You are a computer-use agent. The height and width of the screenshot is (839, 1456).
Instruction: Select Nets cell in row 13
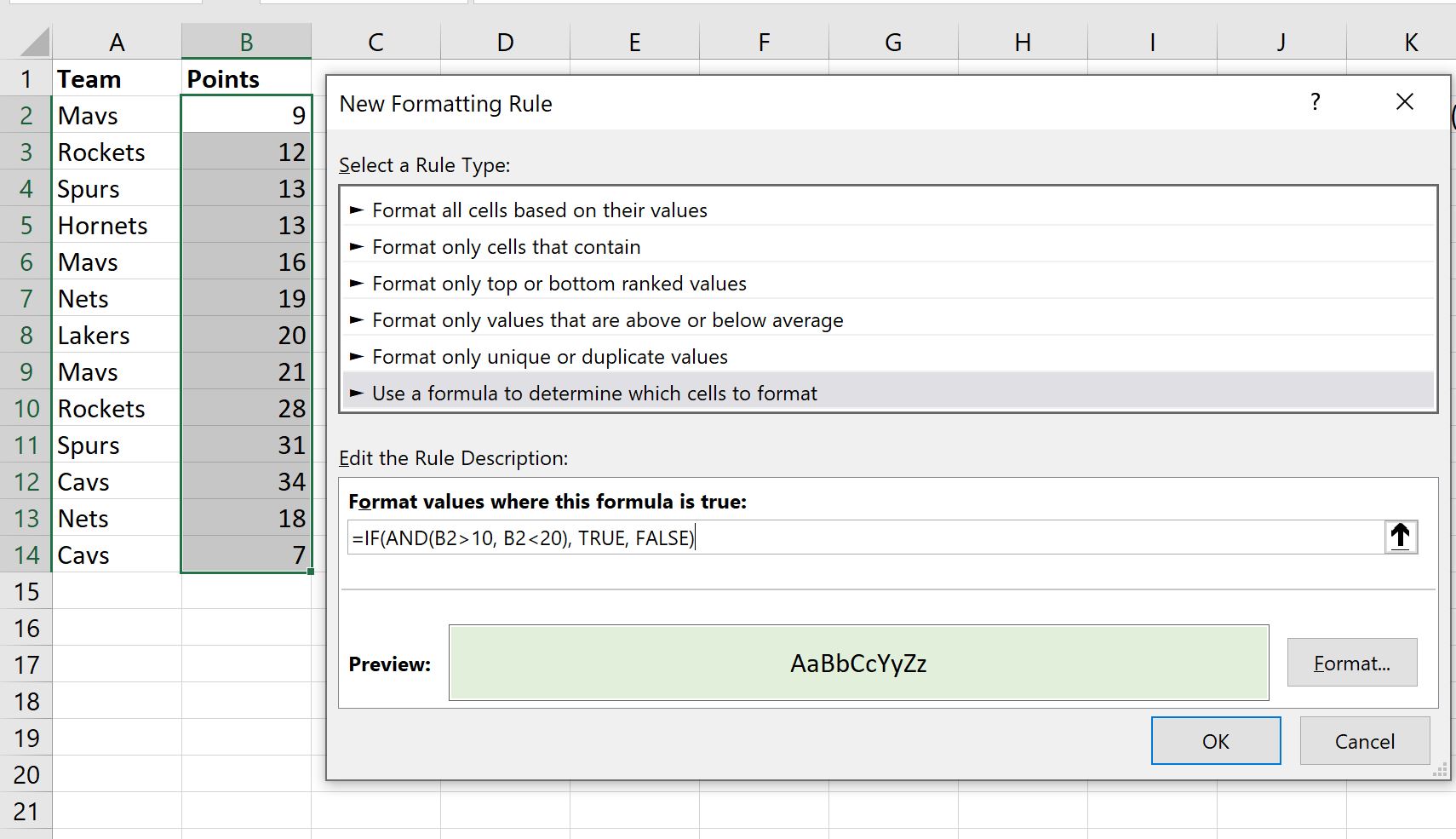(x=117, y=518)
